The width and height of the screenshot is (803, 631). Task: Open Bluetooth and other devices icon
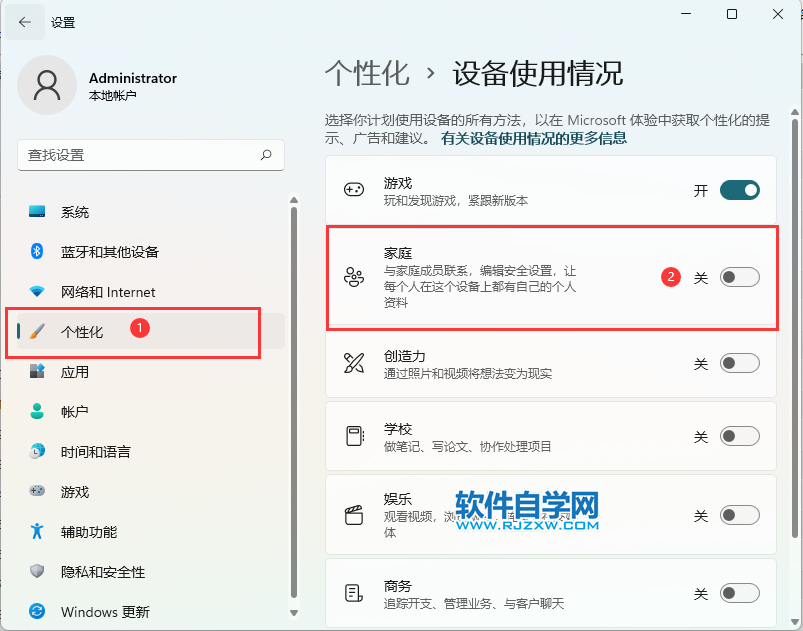37,252
